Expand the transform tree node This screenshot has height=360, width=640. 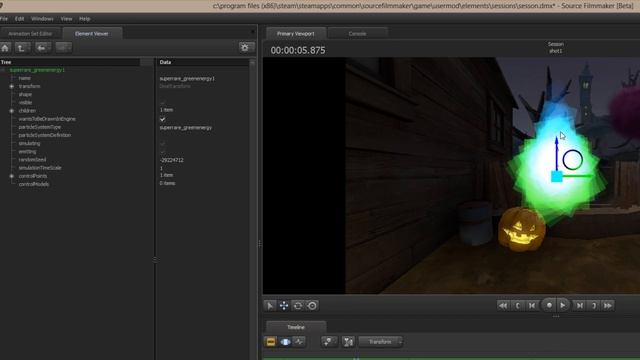(x=11, y=87)
